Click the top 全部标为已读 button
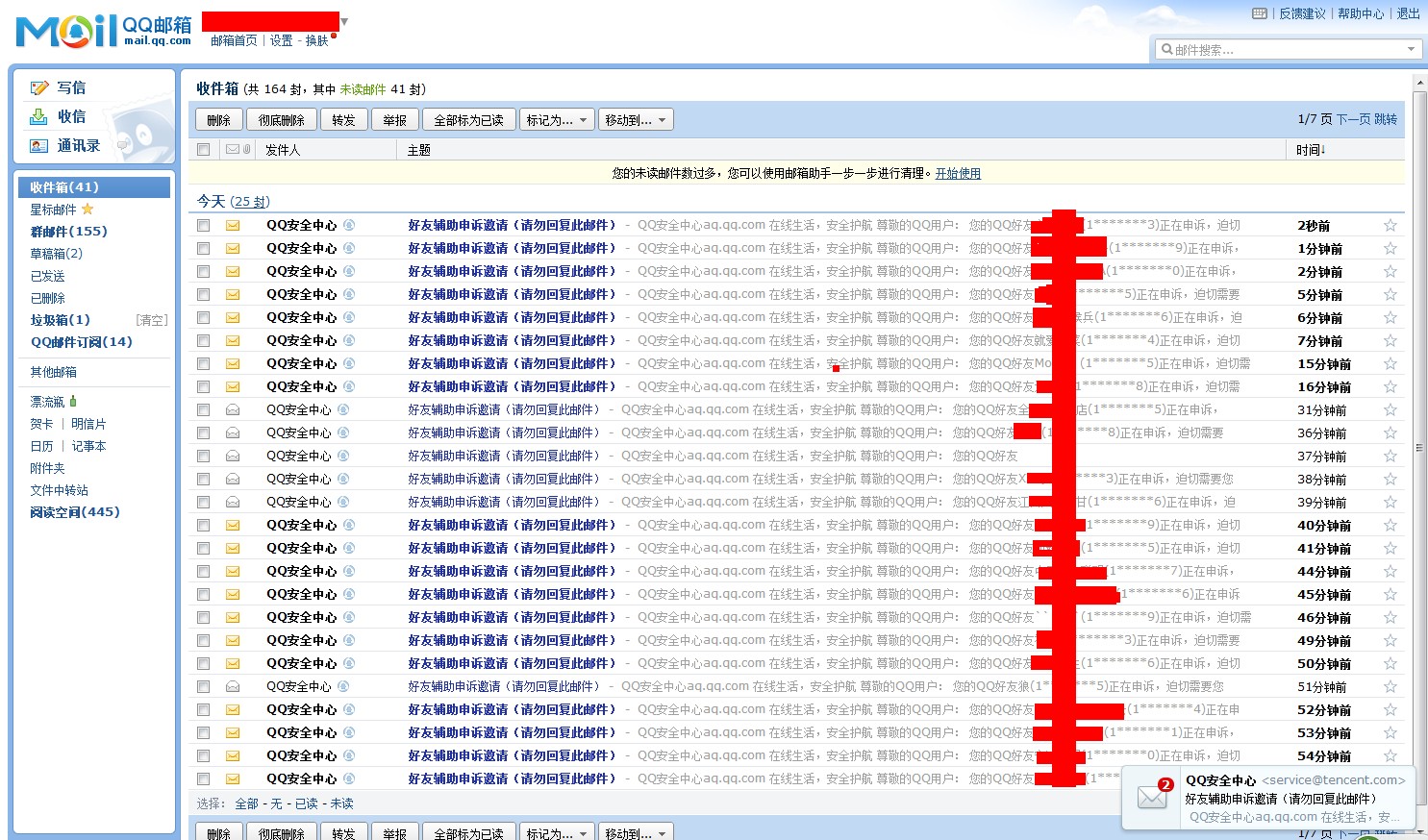This screenshot has height=840, width=1428. pyautogui.click(x=468, y=119)
